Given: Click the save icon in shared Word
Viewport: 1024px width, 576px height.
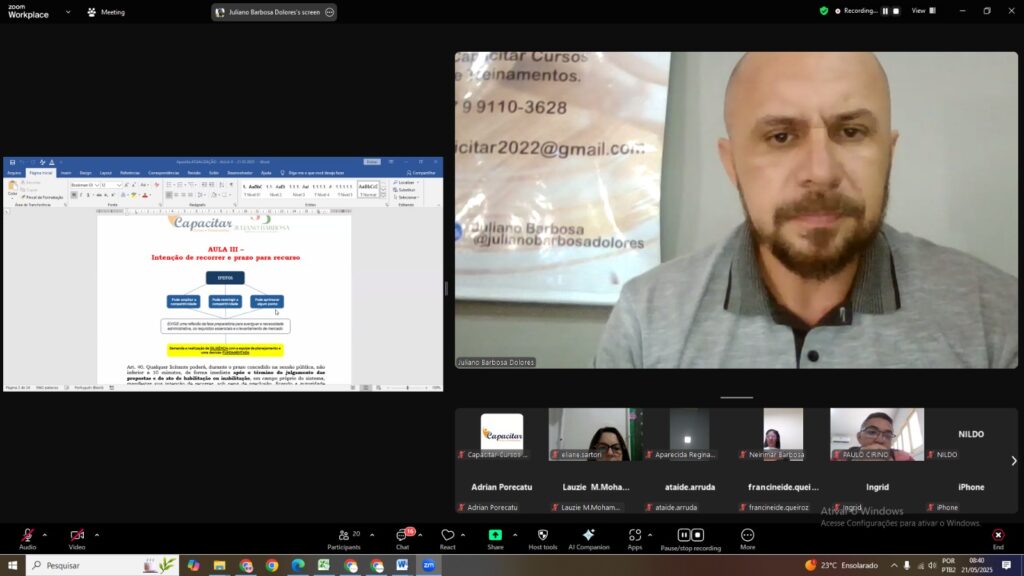Looking at the screenshot, I should pos(12,162).
